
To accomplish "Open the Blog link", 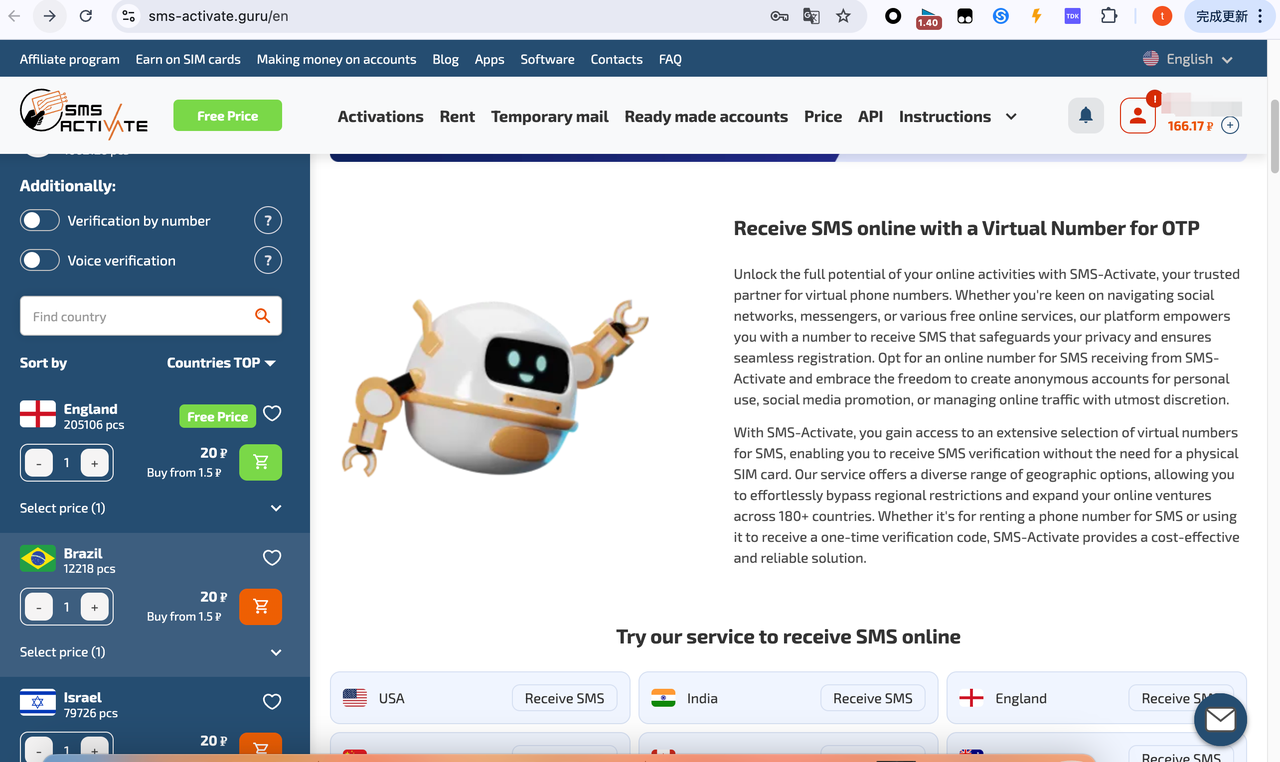I will coord(445,59).
